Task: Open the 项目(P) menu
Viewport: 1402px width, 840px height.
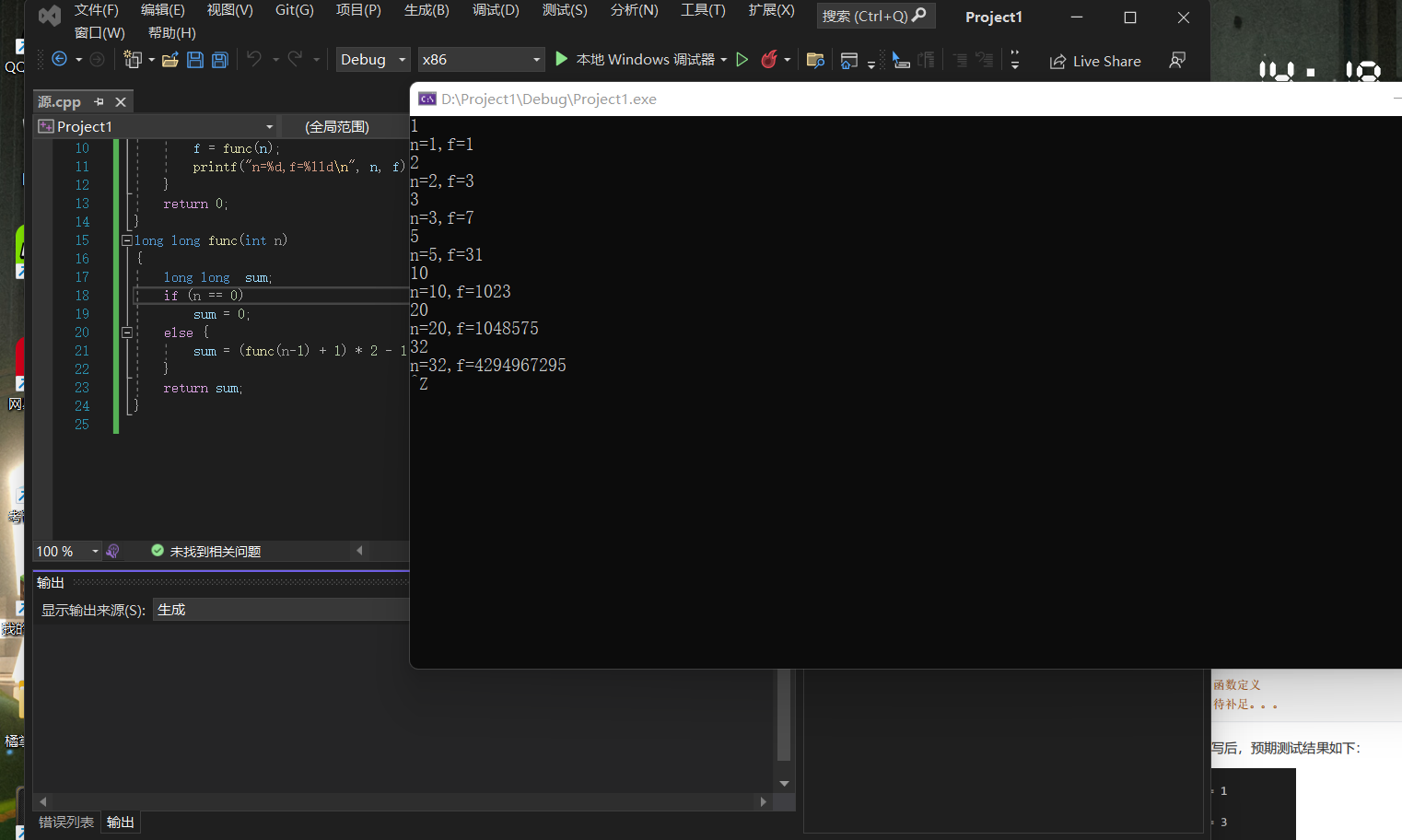Action: pyautogui.click(x=358, y=10)
